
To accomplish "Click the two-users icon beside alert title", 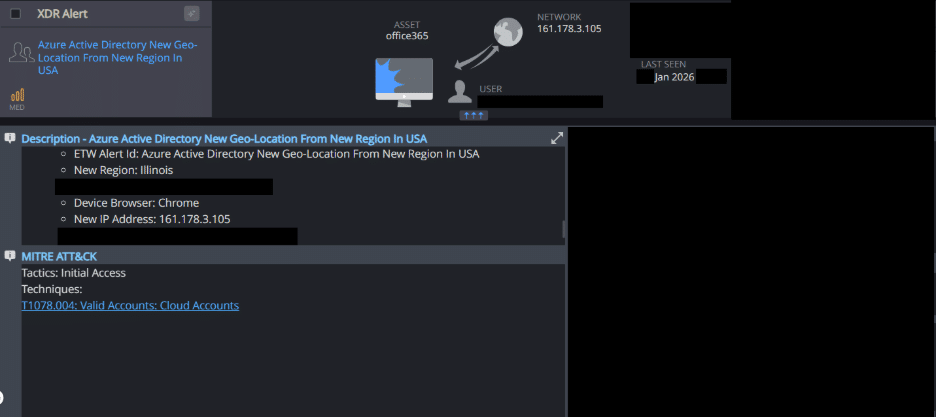I will pos(21,52).
